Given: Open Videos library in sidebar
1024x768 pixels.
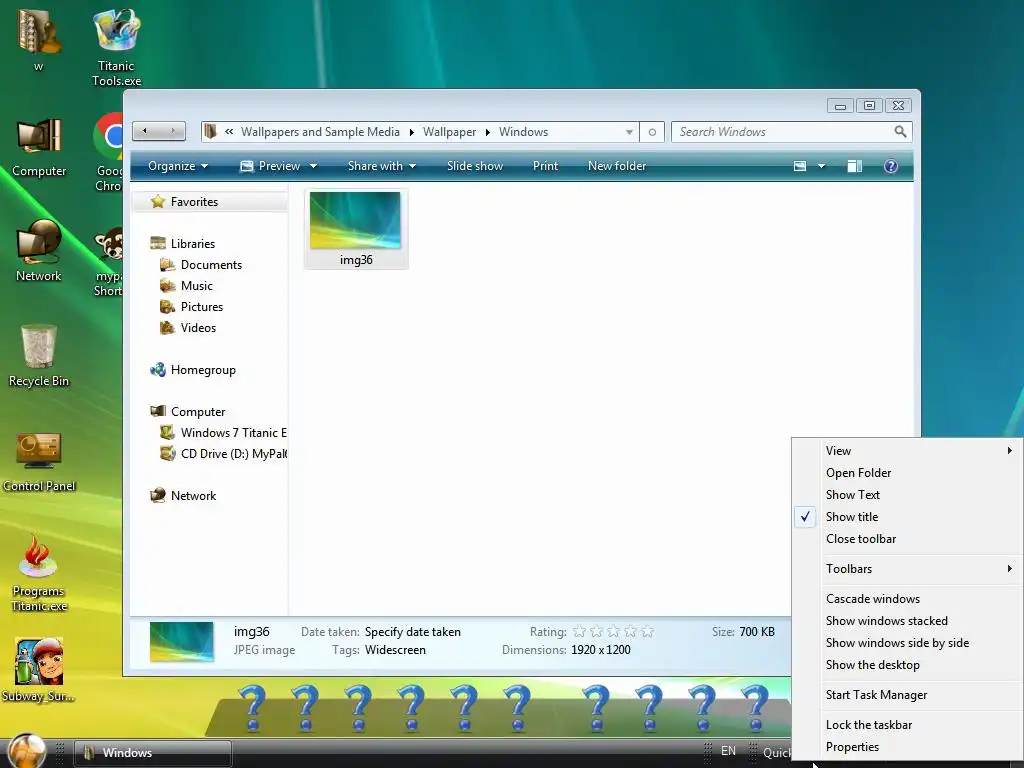Looking at the screenshot, I should [188, 328].
